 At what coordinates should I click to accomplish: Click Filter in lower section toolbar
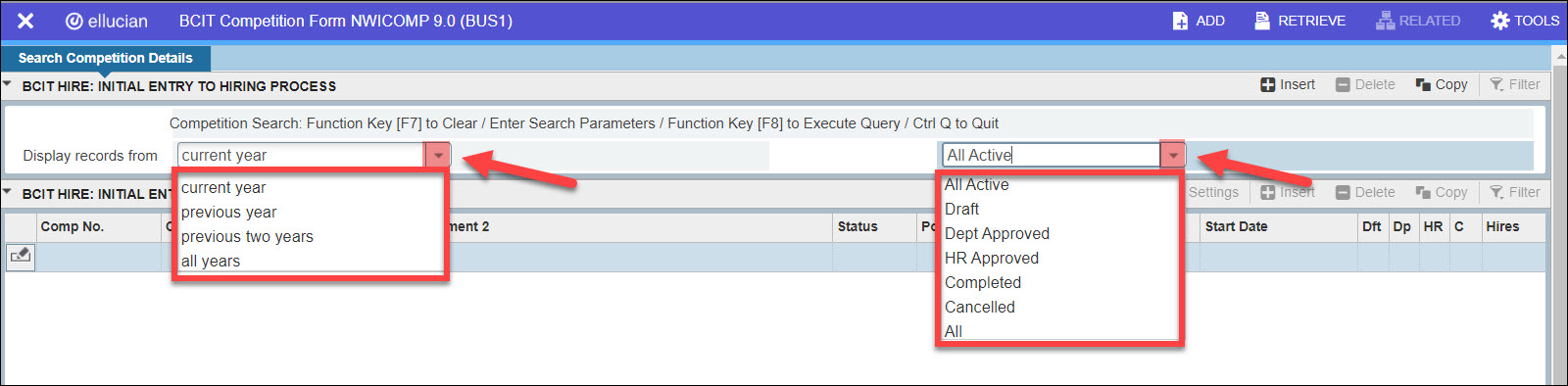pos(1515,192)
